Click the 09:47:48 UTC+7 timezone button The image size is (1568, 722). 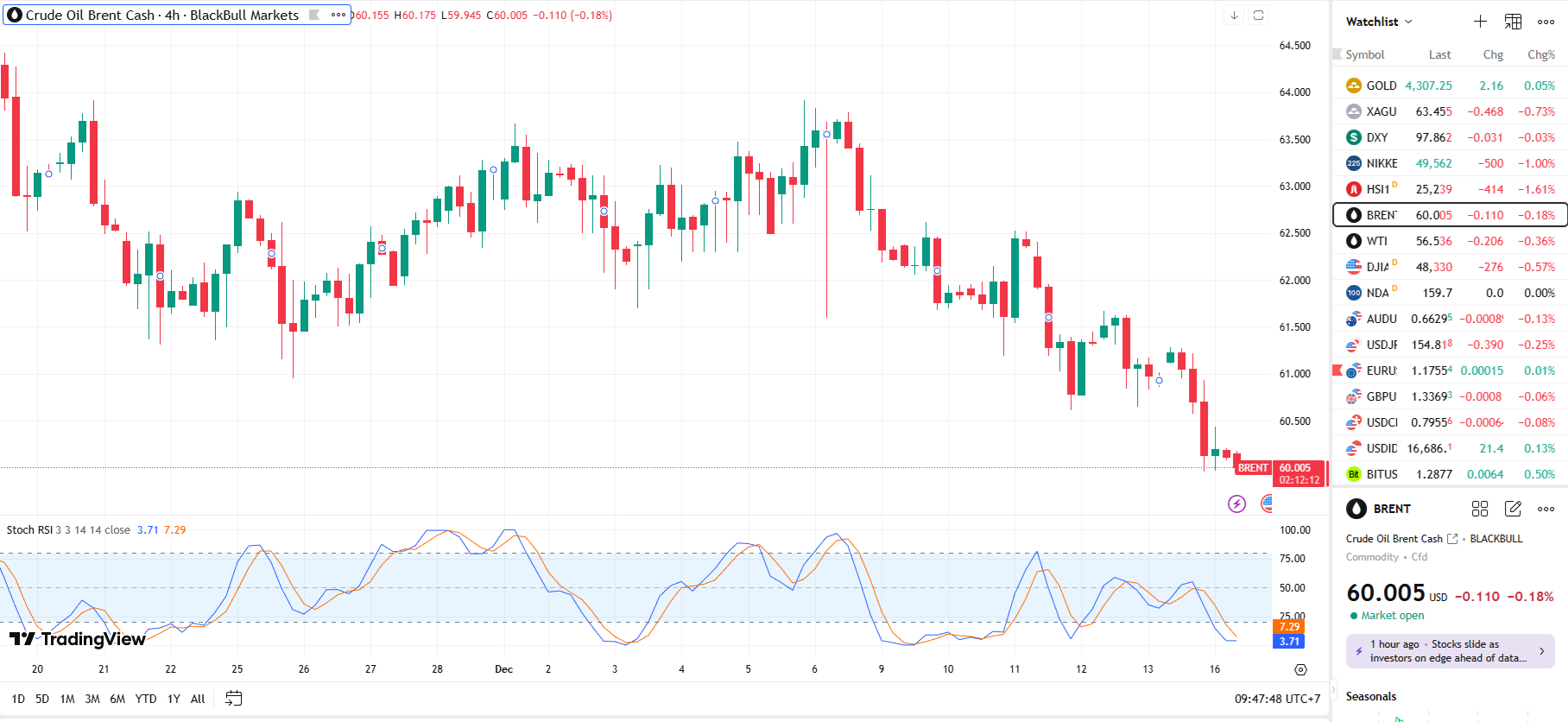click(x=1276, y=699)
